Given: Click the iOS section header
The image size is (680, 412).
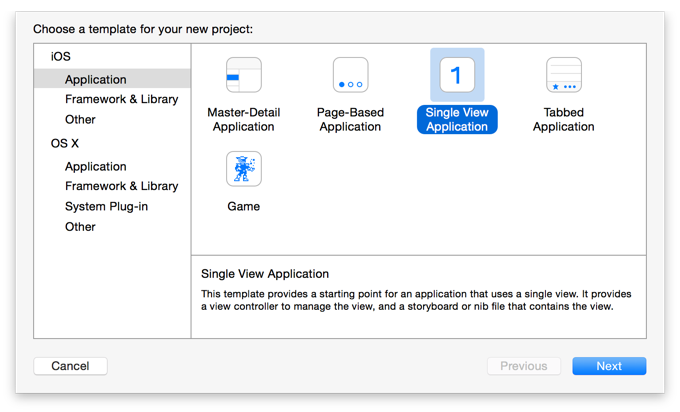Looking at the screenshot, I should click(60, 56).
